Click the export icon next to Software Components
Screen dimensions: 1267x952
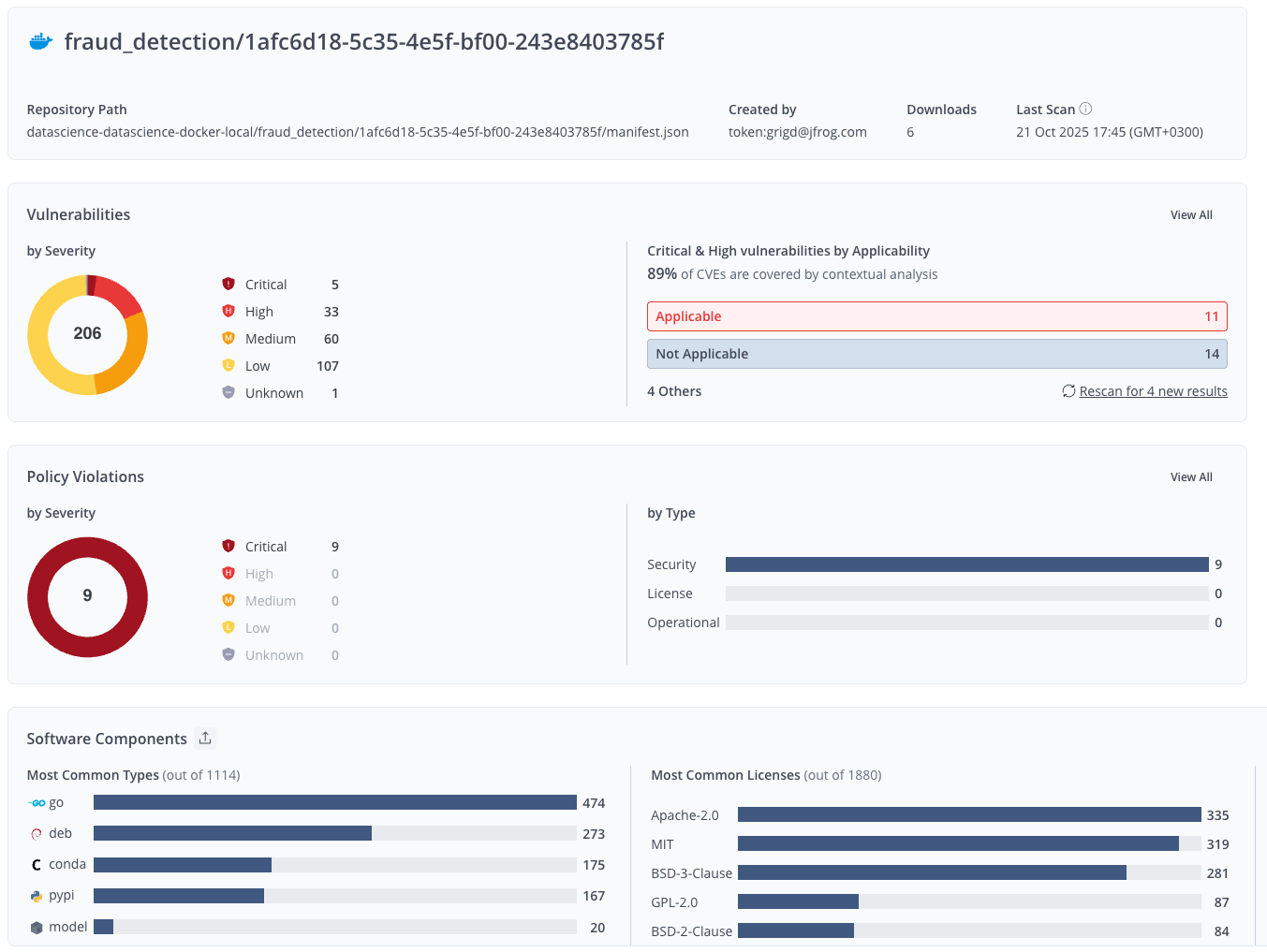click(205, 739)
